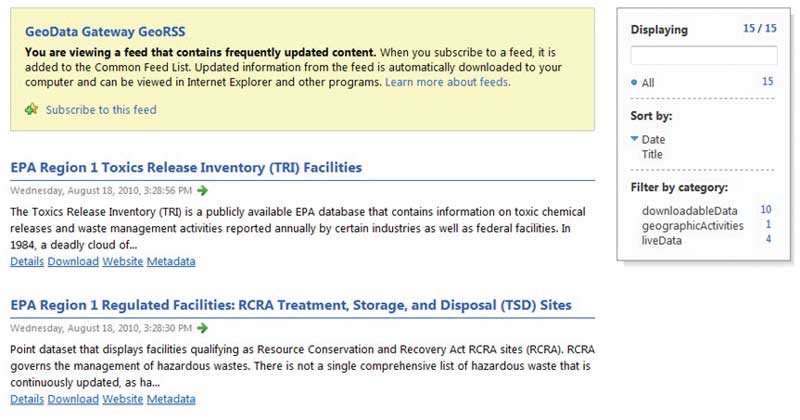
Task: Filter by geographicActivities category
Action: click(x=692, y=226)
